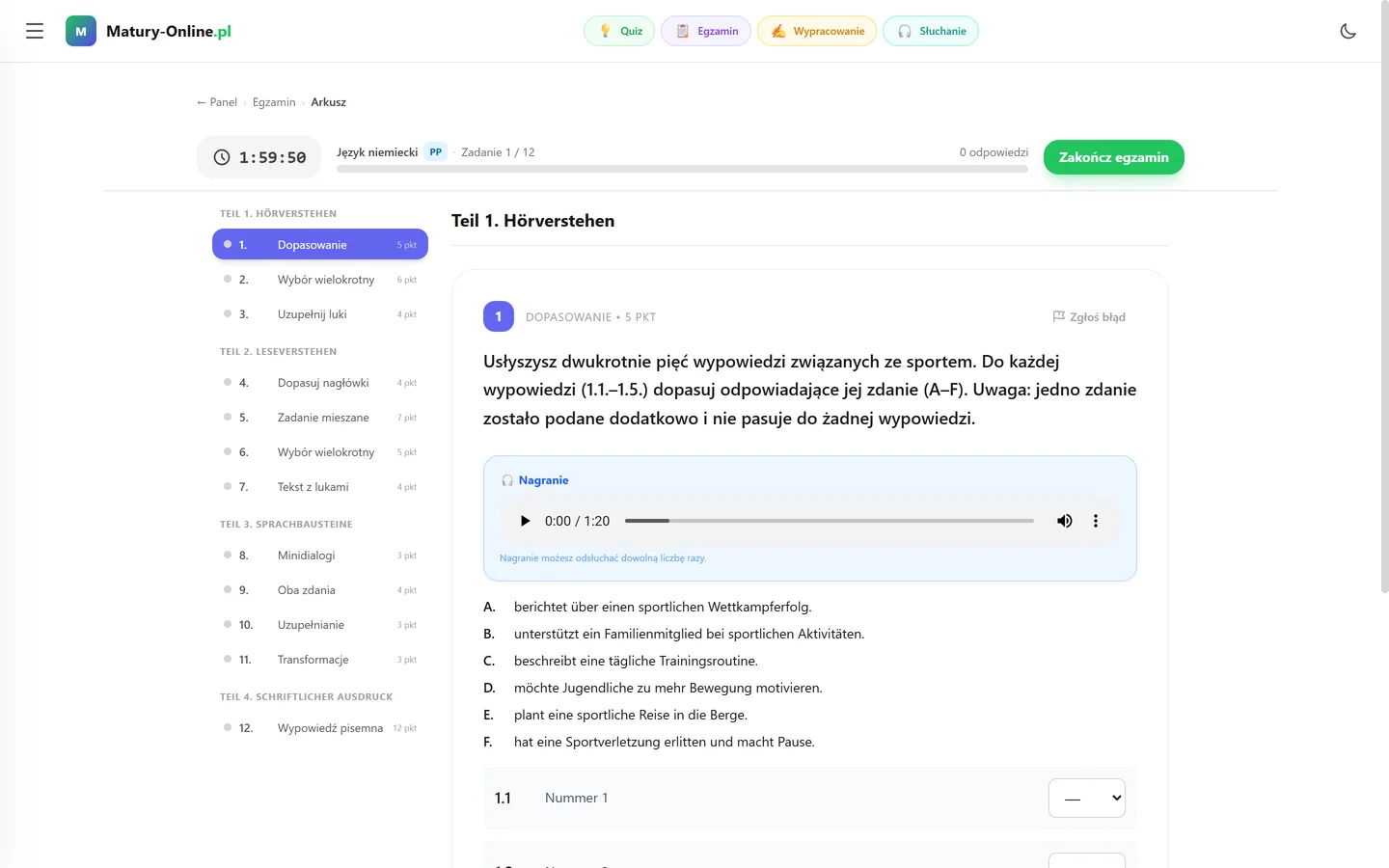The image size is (1389, 868).
Task: Open task 4 Dopasuj nagłówki
Action: 320,383
